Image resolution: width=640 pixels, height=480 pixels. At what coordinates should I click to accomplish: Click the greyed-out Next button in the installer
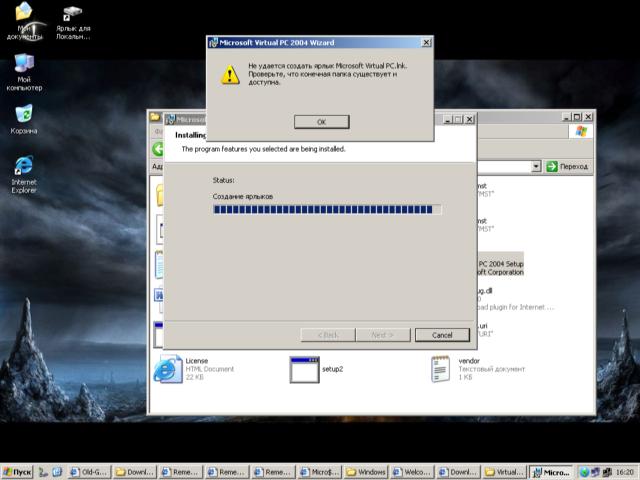(383, 335)
